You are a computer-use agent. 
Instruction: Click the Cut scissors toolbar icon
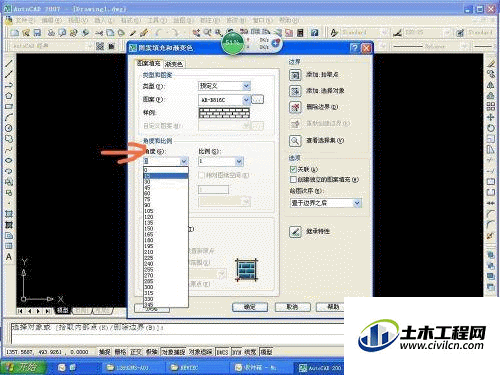click(x=99, y=33)
